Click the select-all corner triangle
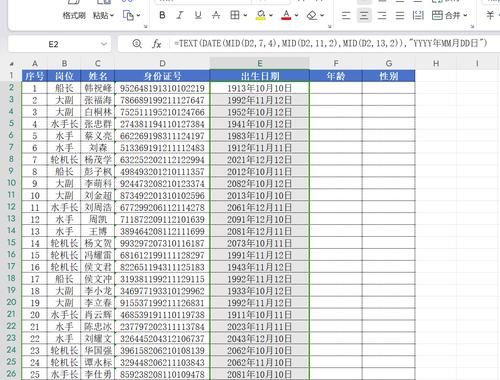The height and width of the screenshot is (380, 500). (12, 63)
